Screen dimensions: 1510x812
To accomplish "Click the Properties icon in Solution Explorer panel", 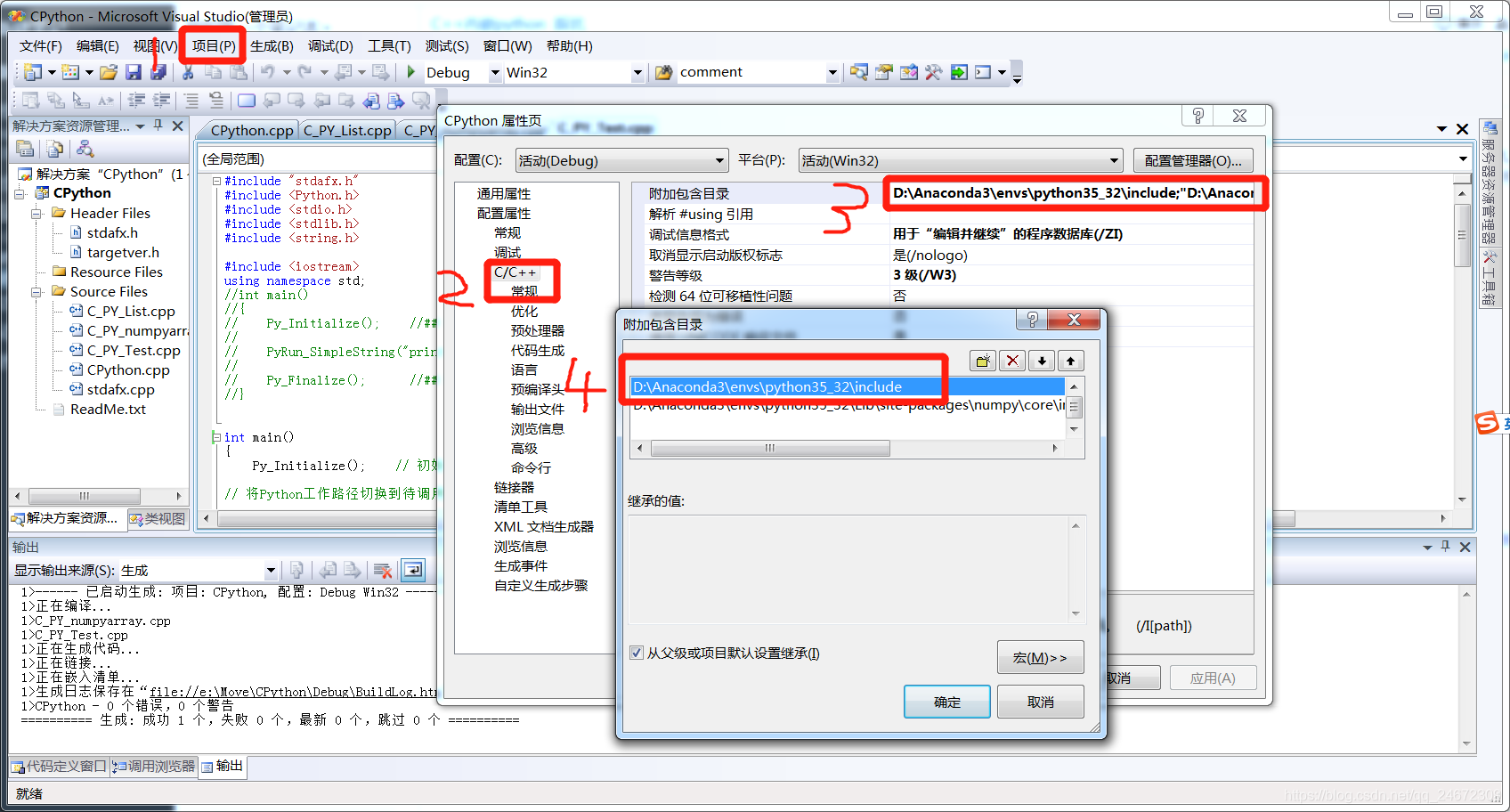I will (26, 149).
